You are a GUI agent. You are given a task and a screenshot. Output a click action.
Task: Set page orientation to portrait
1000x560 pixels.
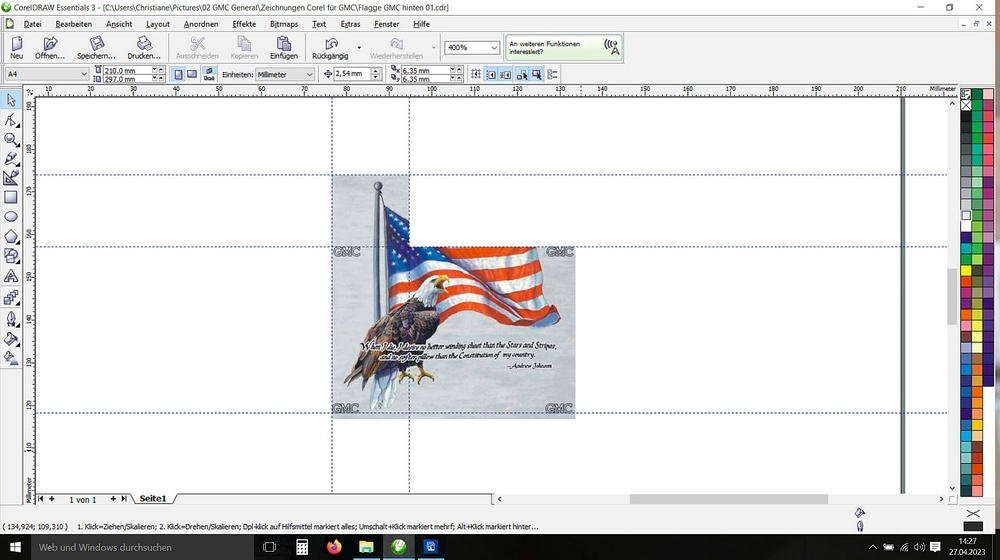pyautogui.click(x=178, y=75)
